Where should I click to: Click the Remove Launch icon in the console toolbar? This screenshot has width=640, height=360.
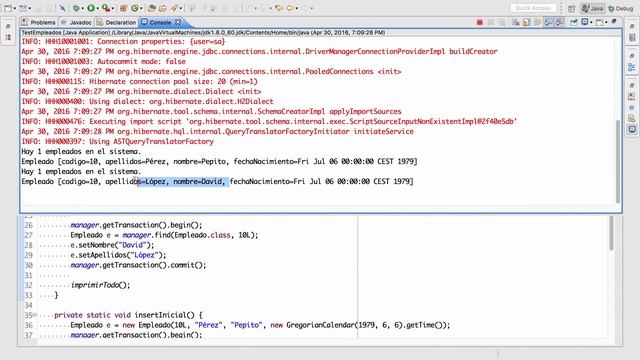point(491,22)
